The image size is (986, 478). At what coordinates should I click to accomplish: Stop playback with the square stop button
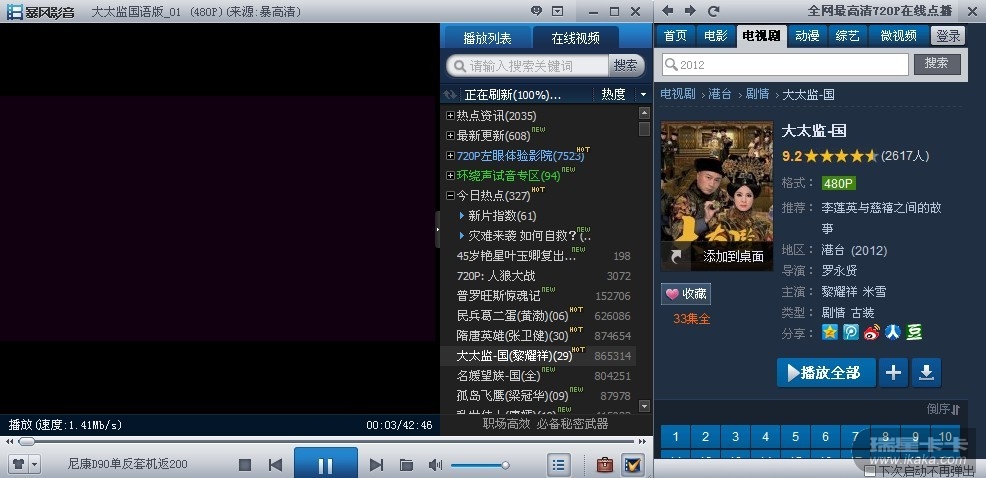point(245,465)
